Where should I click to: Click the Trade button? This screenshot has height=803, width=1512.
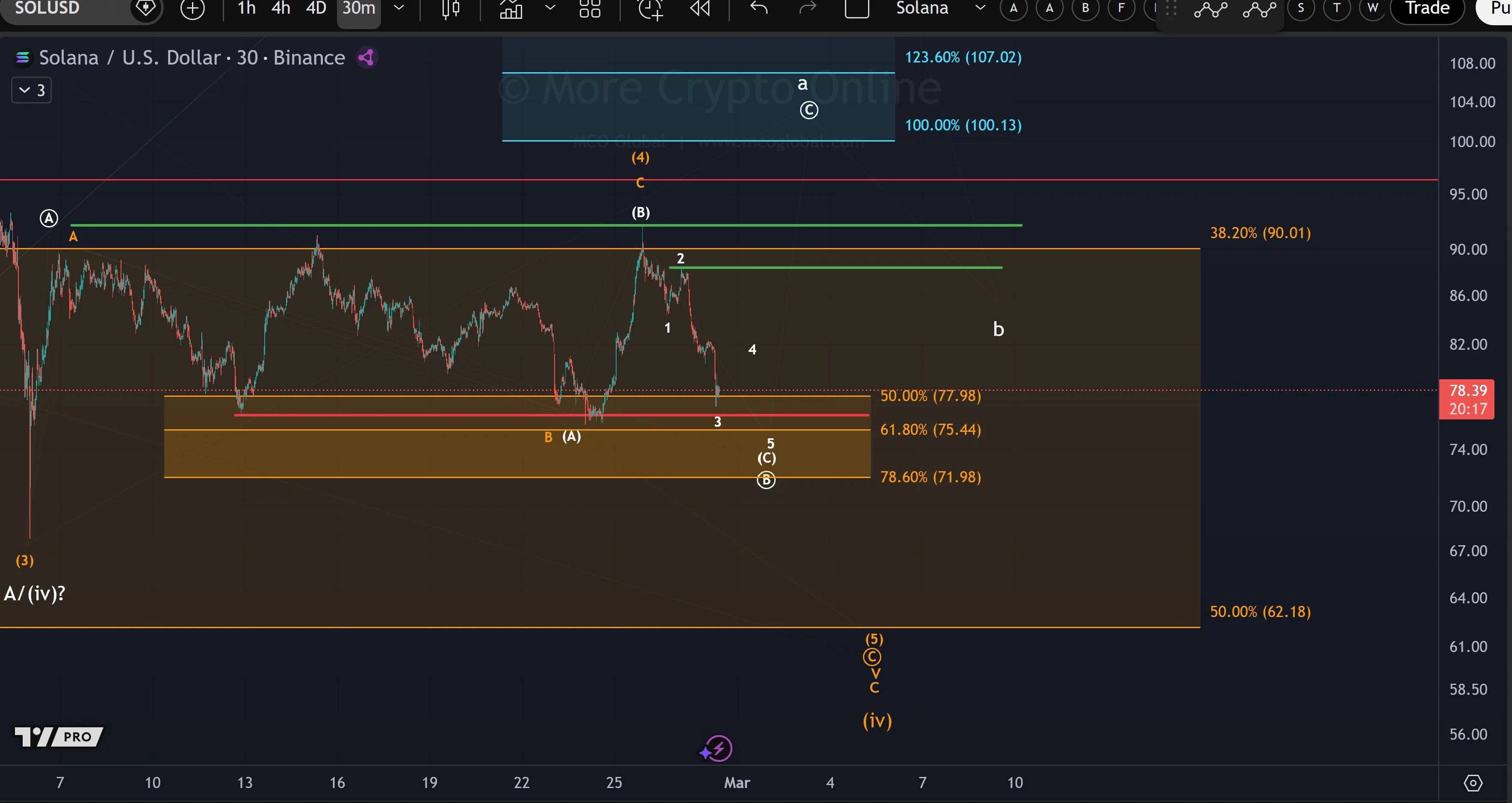[x=1427, y=8]
